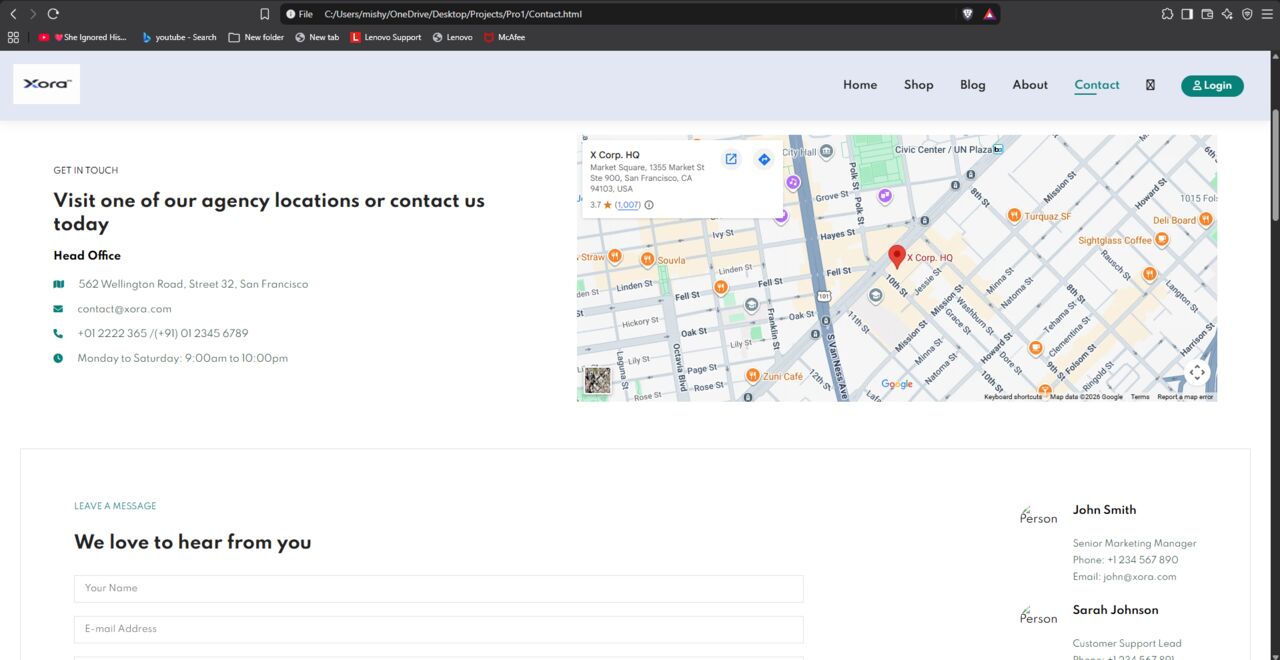Toggle the browser sidebar panel icon

(x=1187, y=14)
